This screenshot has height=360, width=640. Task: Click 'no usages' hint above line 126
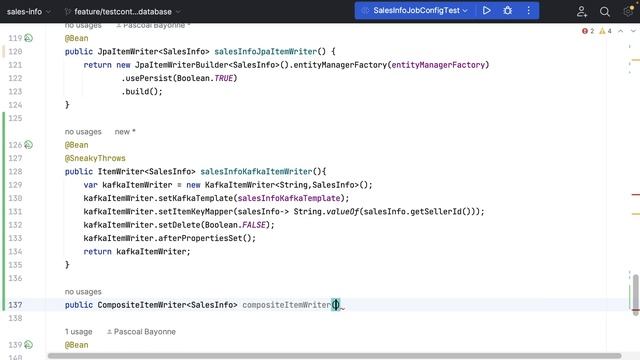(x=83, y=132)
